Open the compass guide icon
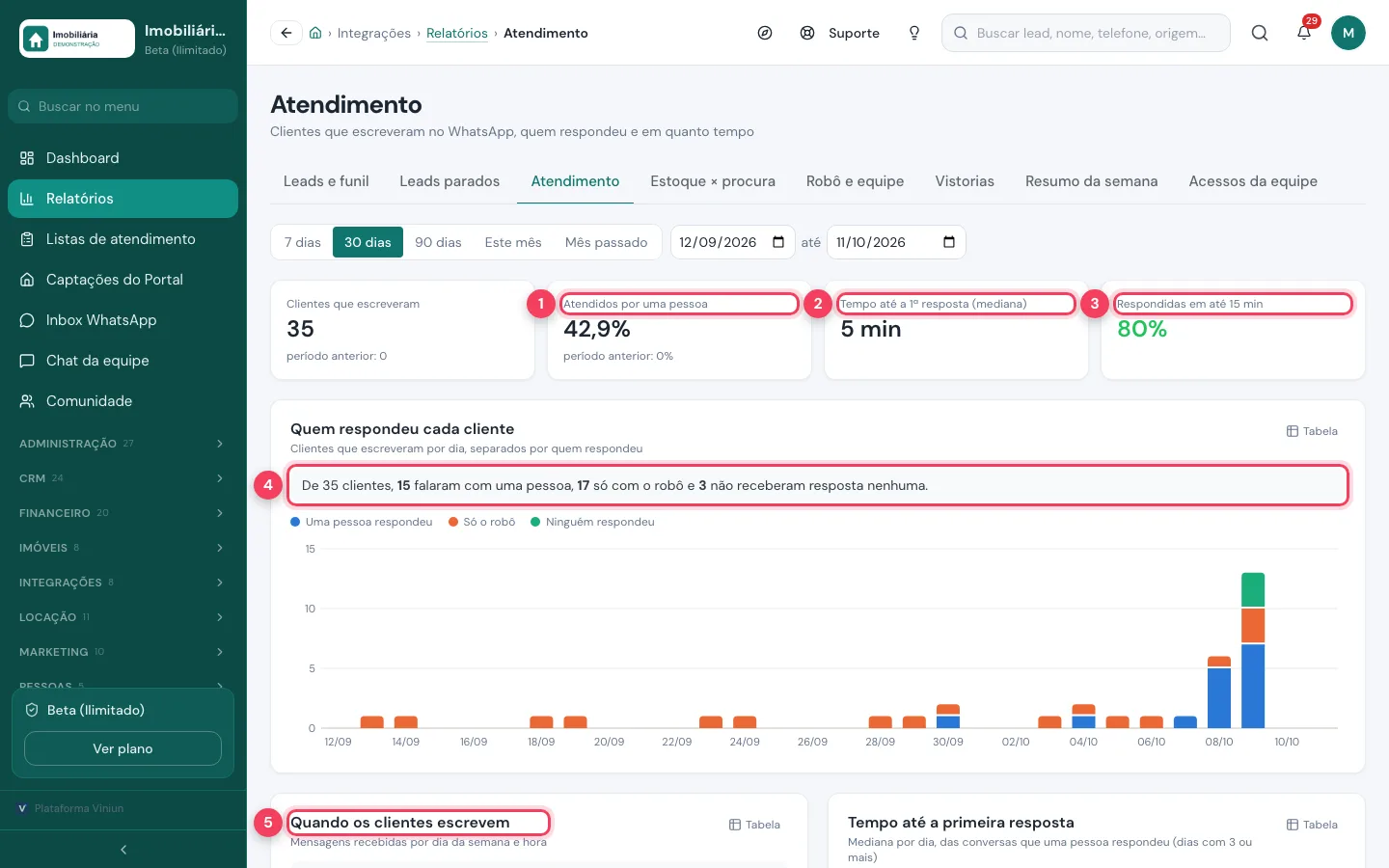Screen dimensions: 1389x868 (765, 33)
